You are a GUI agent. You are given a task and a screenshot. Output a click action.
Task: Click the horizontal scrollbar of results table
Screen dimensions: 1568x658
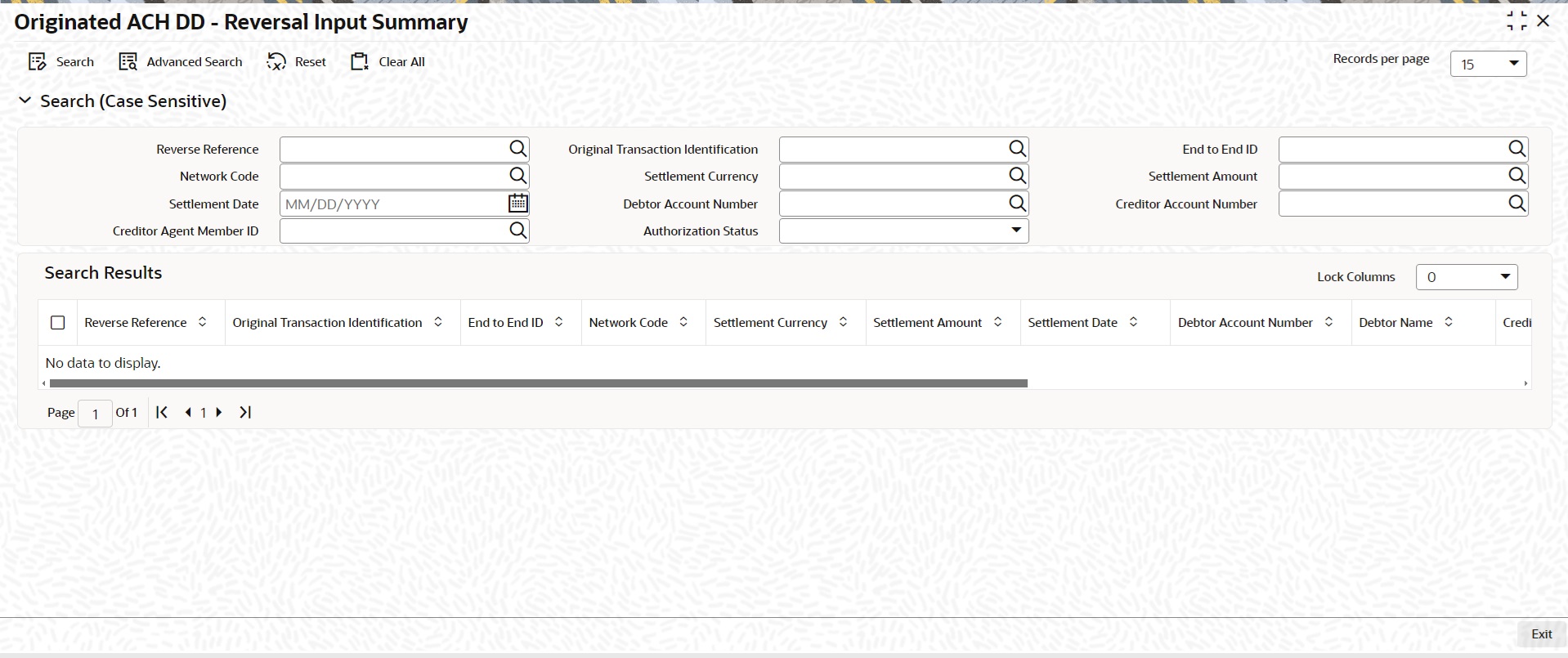pyautogui.click(x=538, y=383)
